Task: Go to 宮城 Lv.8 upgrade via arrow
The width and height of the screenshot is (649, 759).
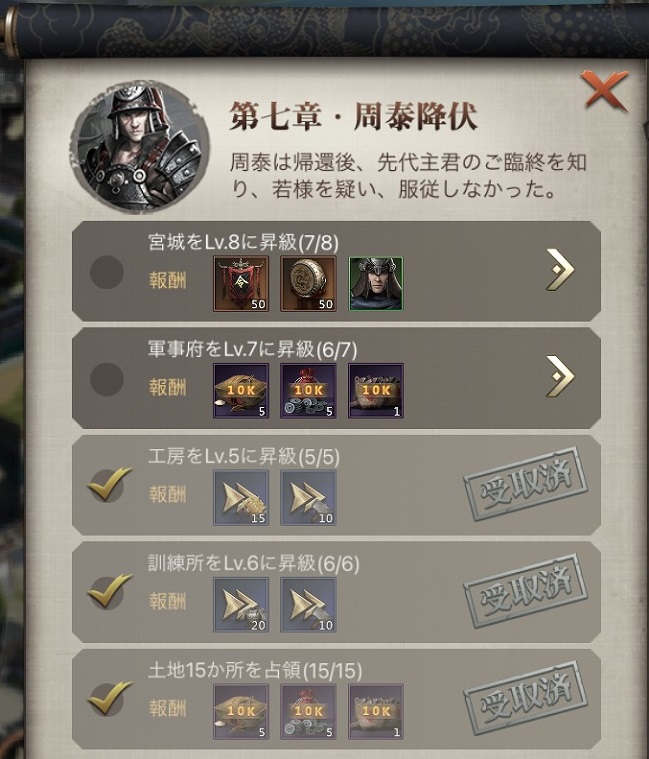Action: point(560,270)
